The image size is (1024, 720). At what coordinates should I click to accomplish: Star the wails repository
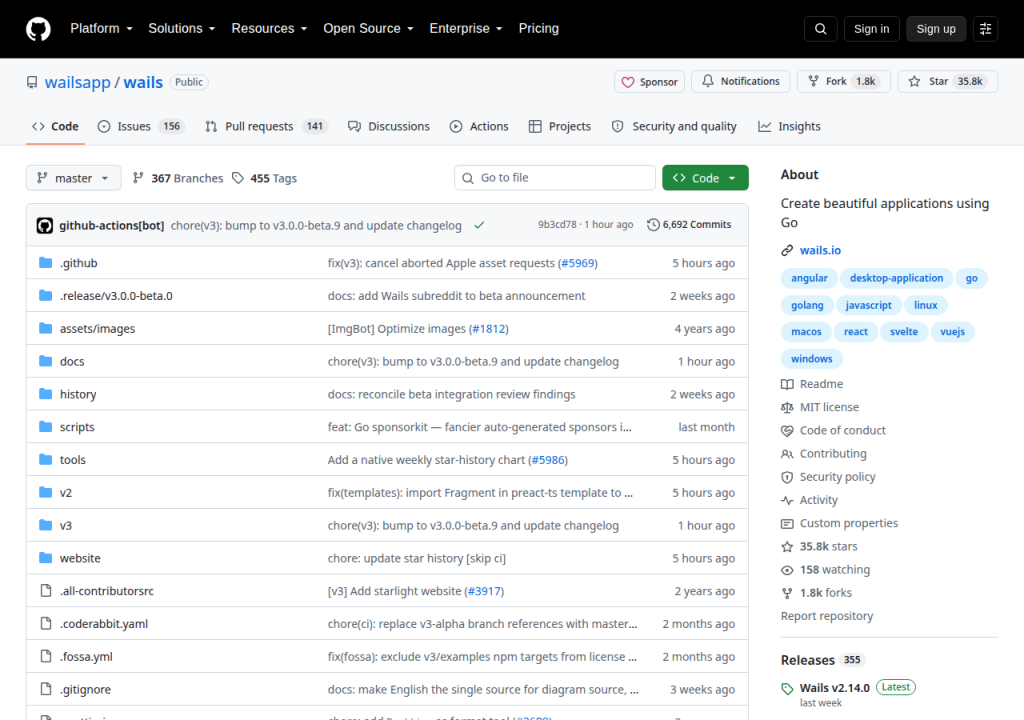(x=948, y=82)
